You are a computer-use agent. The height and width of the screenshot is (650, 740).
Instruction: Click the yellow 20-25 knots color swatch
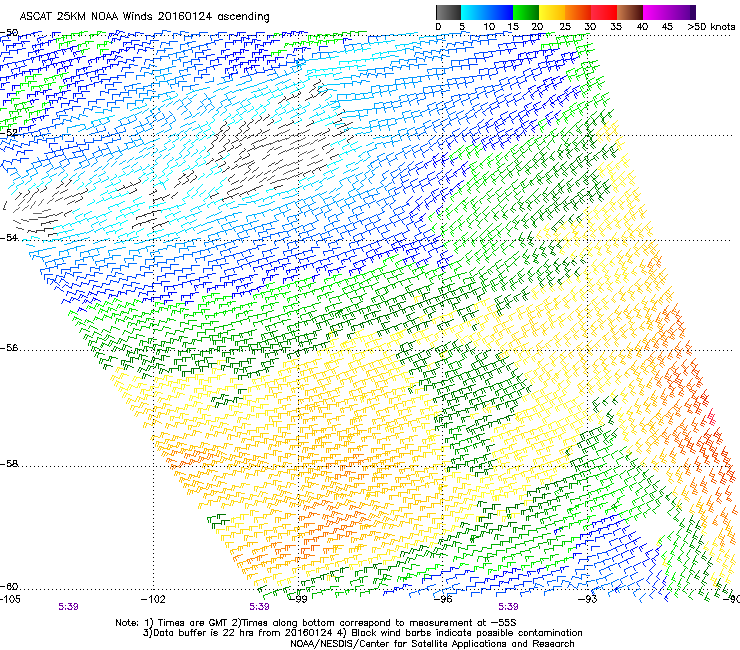point(552,12)
